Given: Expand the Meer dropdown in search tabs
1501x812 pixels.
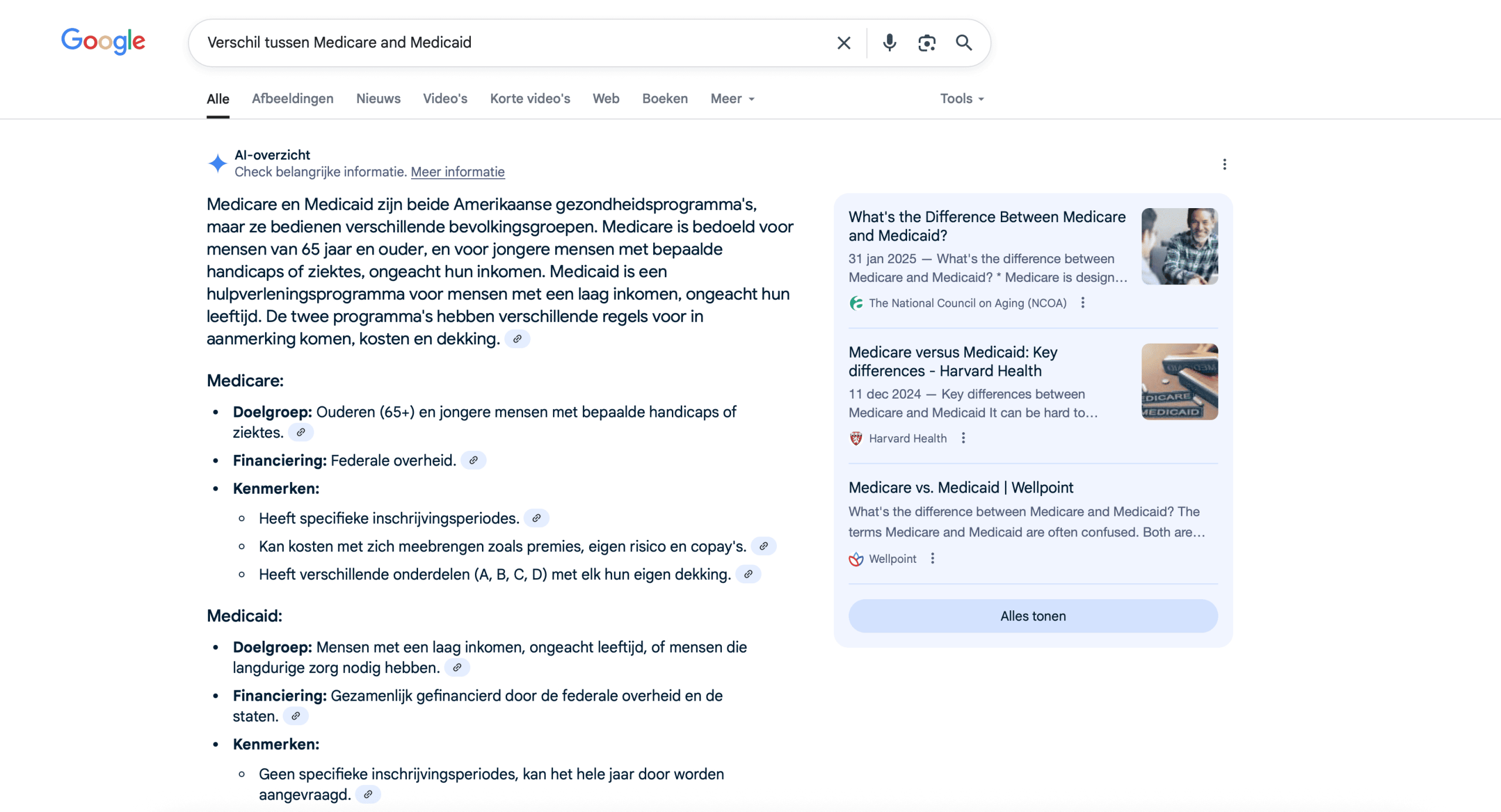Looking at the screenshot, I should pyautogui.click(x=732, y=98).
